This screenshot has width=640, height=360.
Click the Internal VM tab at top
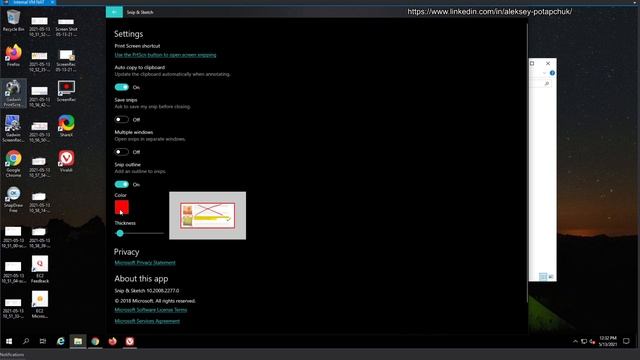[x=29, y=2]
